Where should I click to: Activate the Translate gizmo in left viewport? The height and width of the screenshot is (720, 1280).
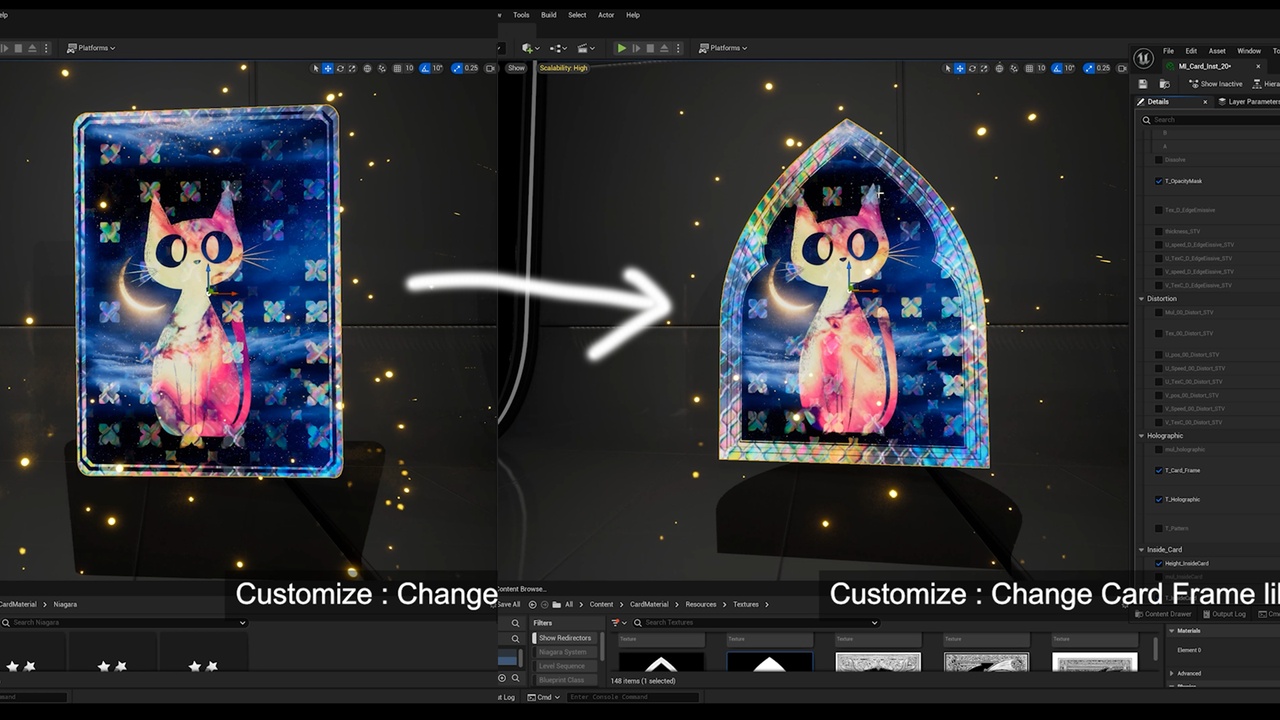328,68
